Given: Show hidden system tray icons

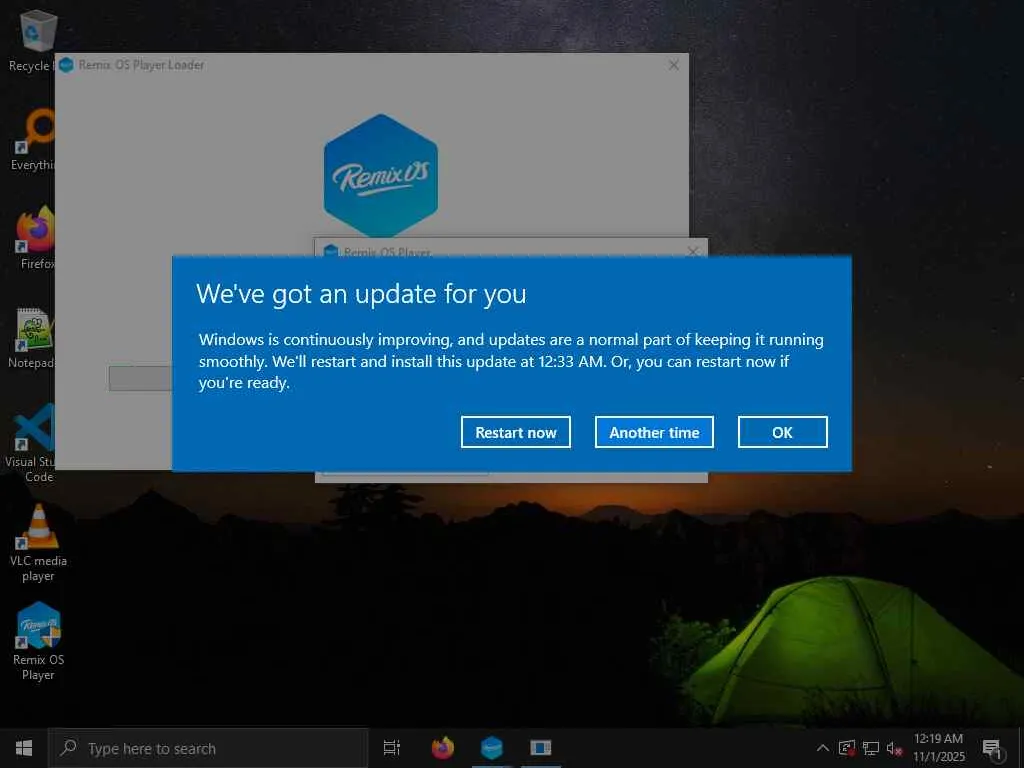Looking at the screenshot, I should pyautogui.click(x=823, y=748).
